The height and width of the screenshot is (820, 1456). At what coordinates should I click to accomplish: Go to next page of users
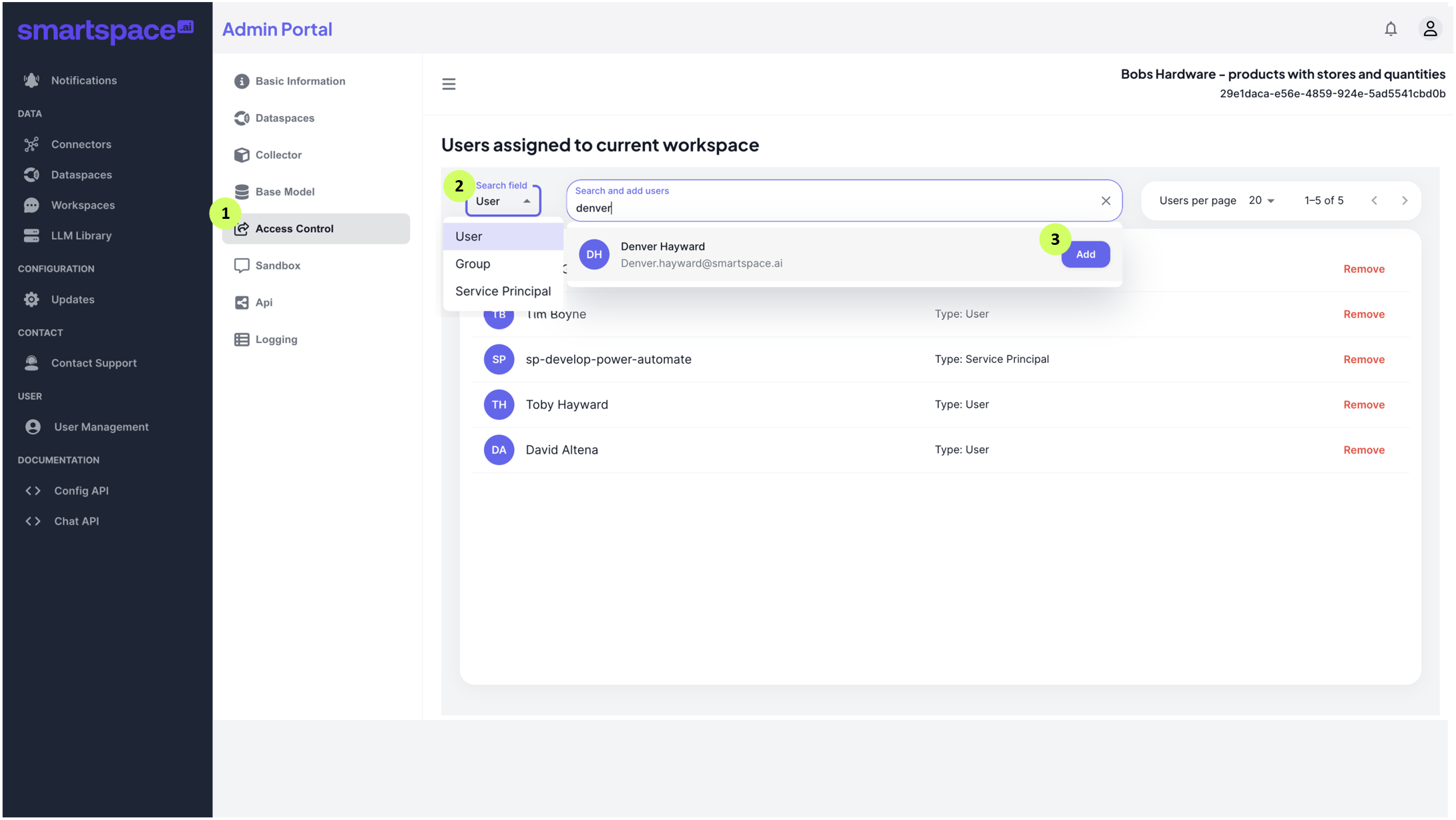1404,201
